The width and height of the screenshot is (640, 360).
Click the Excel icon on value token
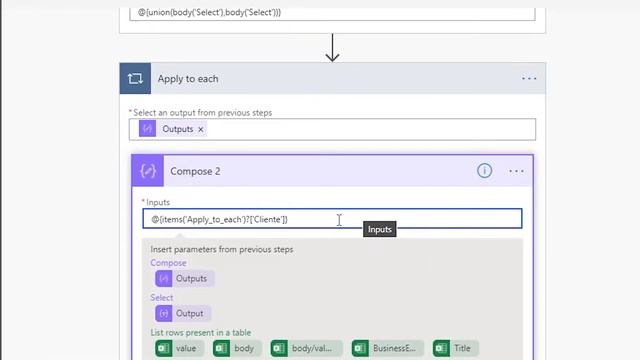[x=164, y=349]
